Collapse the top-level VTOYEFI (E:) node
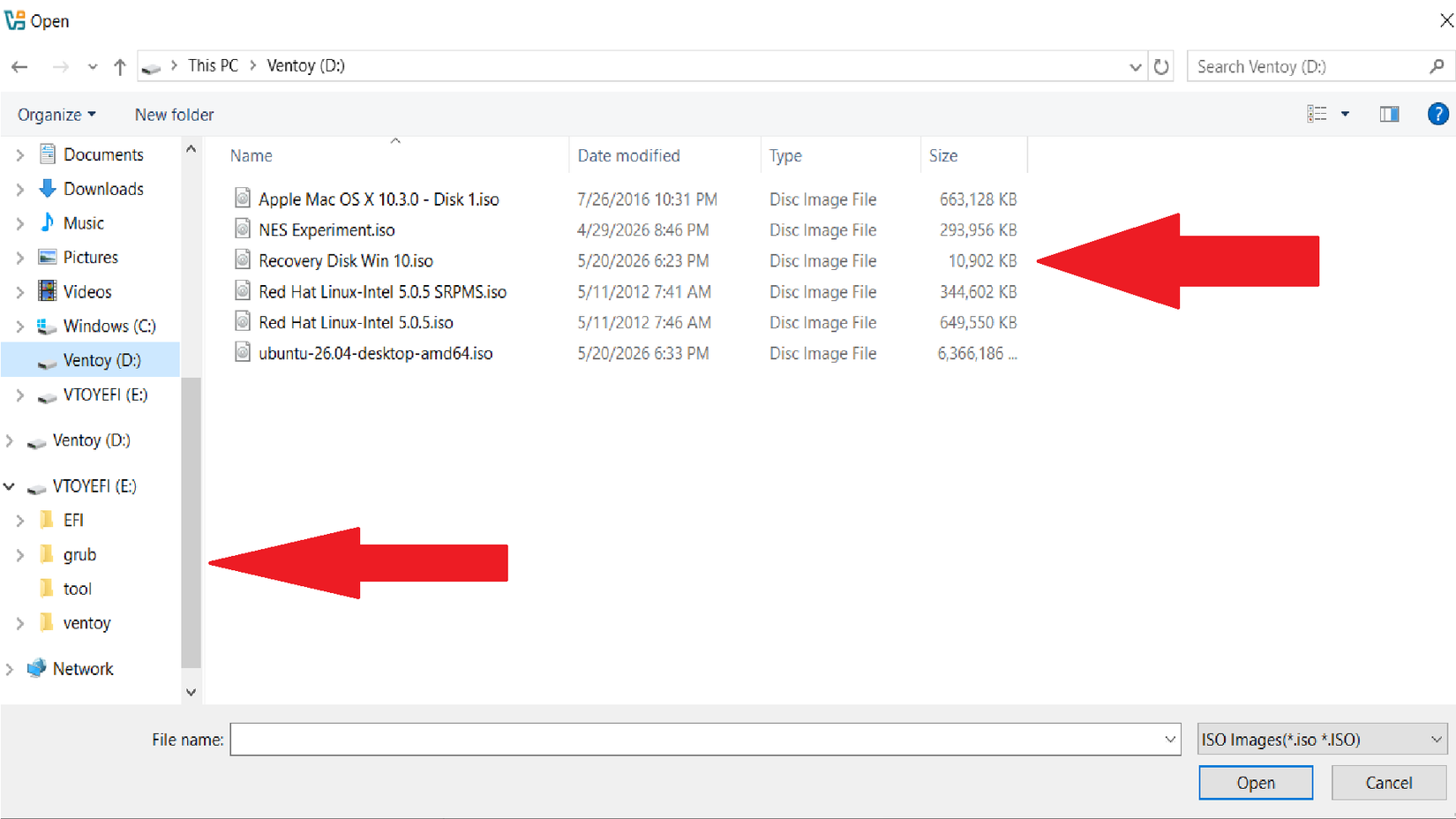 point(10,486)
